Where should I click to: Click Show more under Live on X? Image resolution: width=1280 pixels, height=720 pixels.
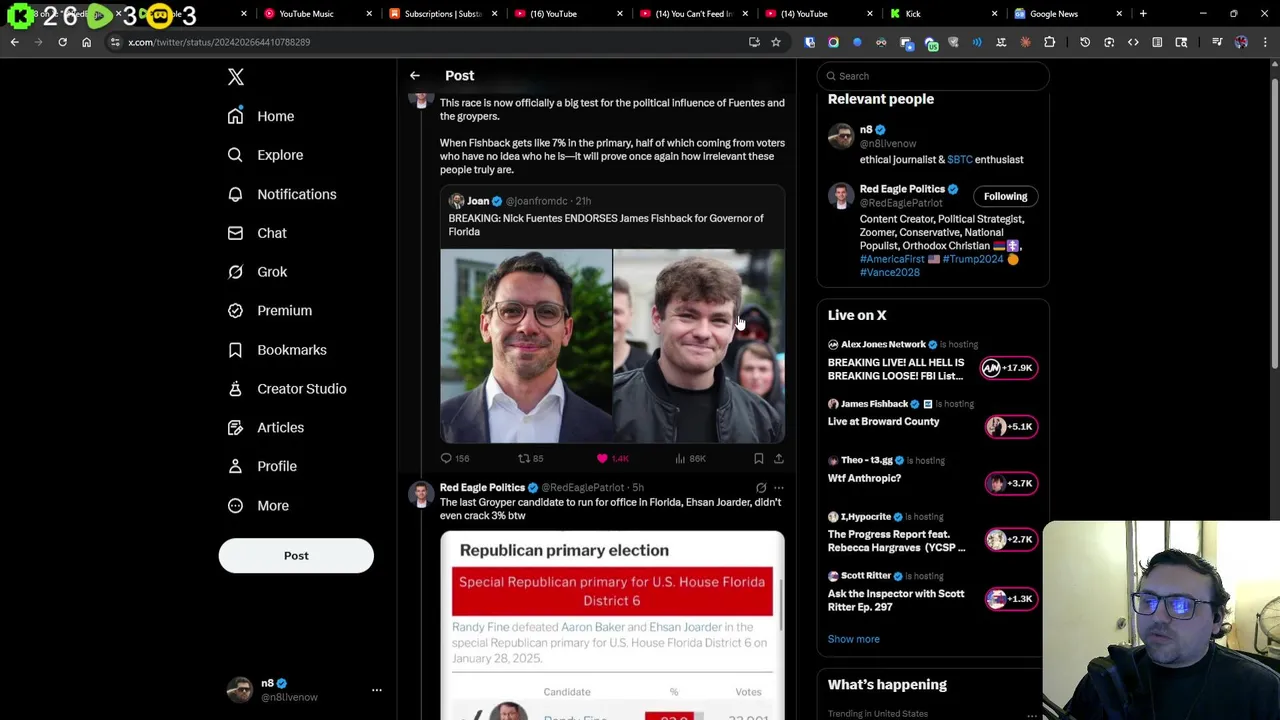pyautogui.click(x=853, y=639)
